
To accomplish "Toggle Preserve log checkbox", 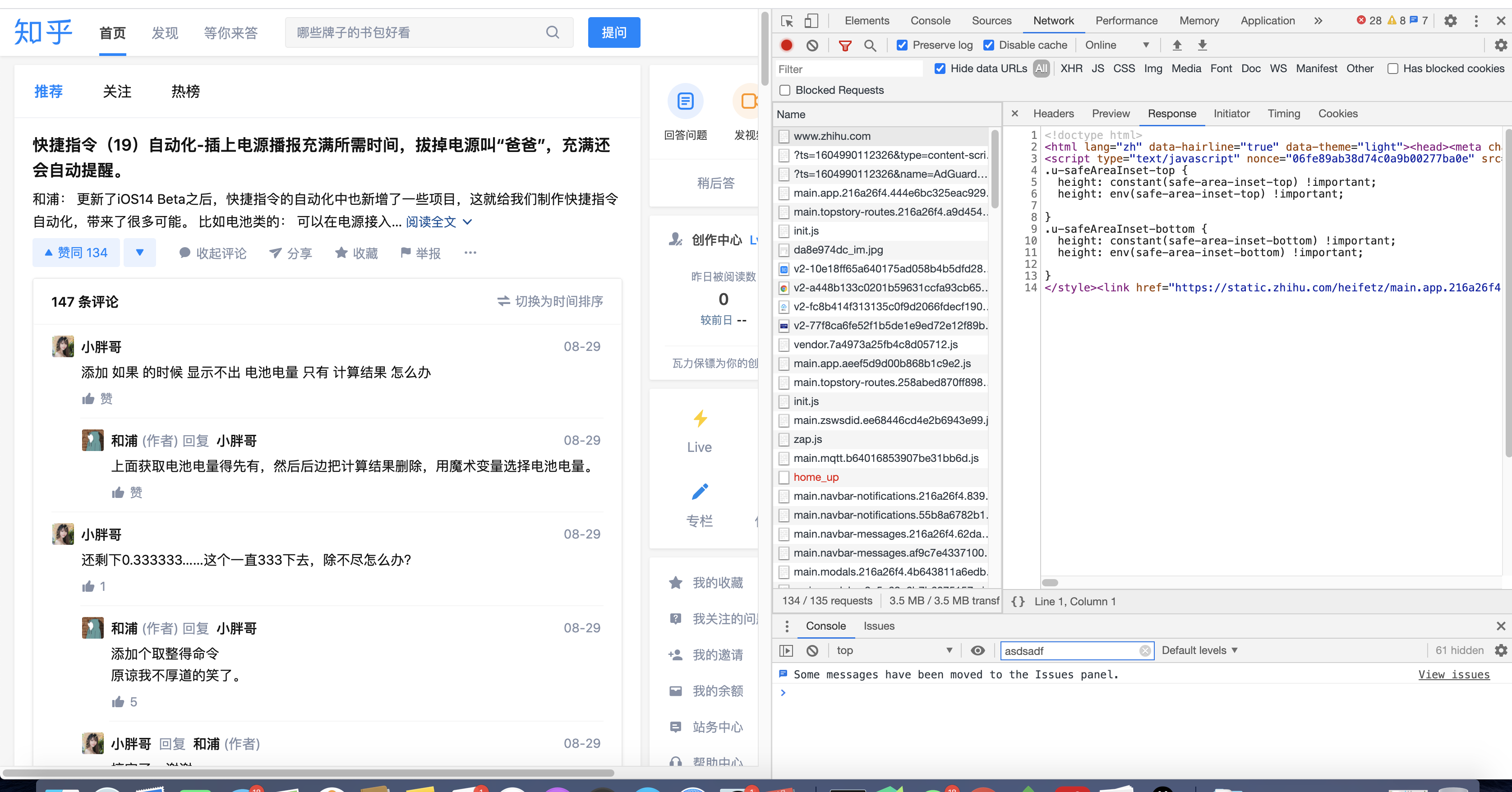I will tap(902, 45).
